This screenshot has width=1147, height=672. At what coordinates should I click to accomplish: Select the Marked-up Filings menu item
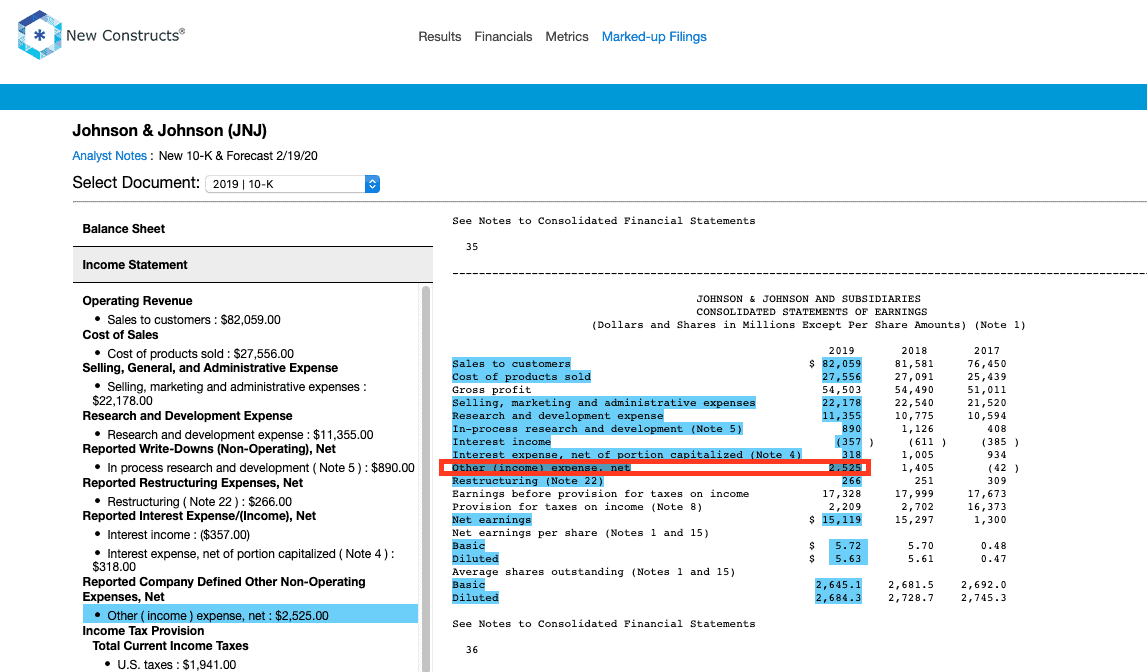[x=654, y=37]
